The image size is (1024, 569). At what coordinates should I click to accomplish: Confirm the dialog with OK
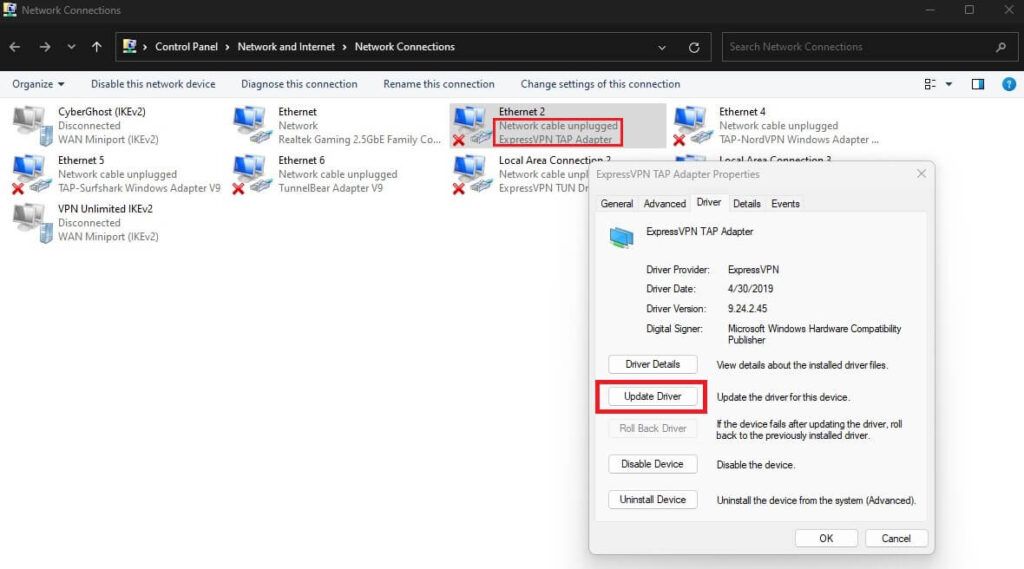[826, 538]
